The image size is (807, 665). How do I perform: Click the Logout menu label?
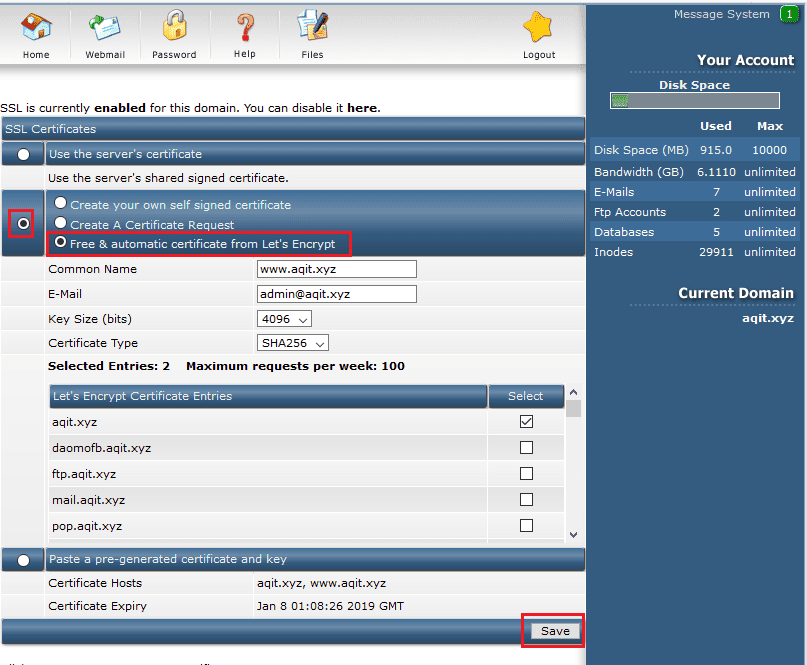point(539,55)
